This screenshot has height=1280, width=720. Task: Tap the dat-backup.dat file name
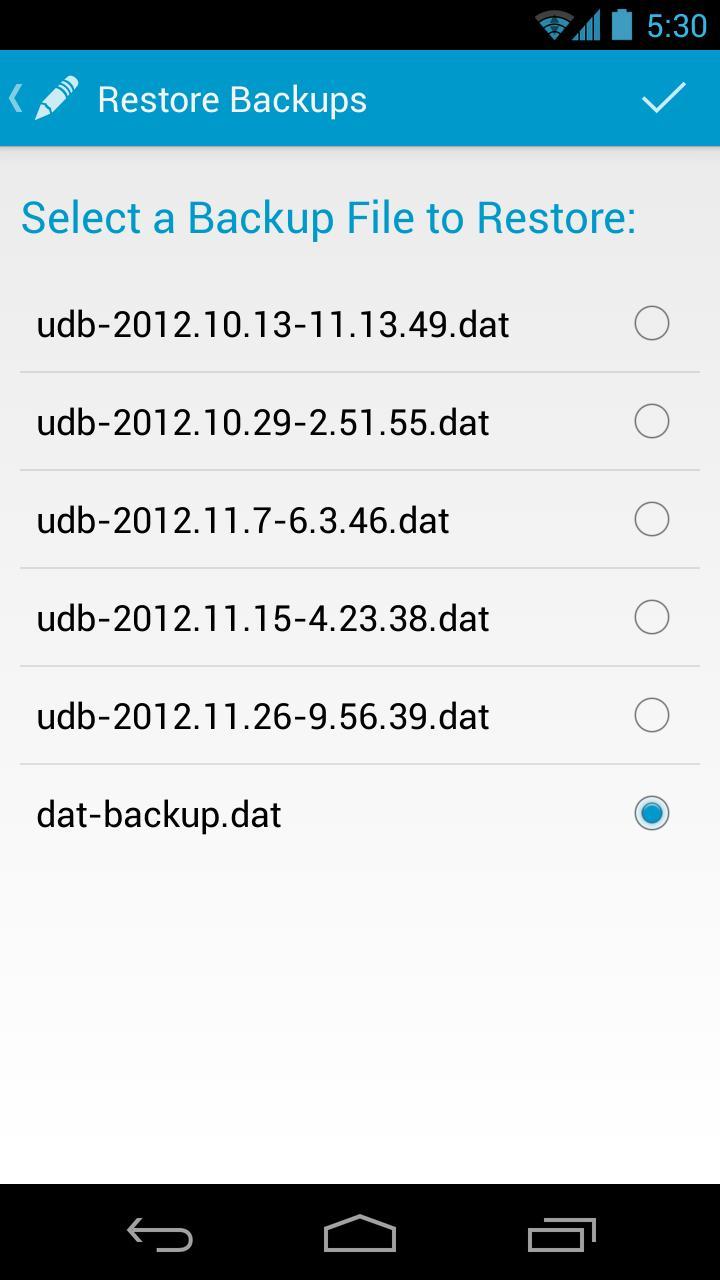(159, 815)
